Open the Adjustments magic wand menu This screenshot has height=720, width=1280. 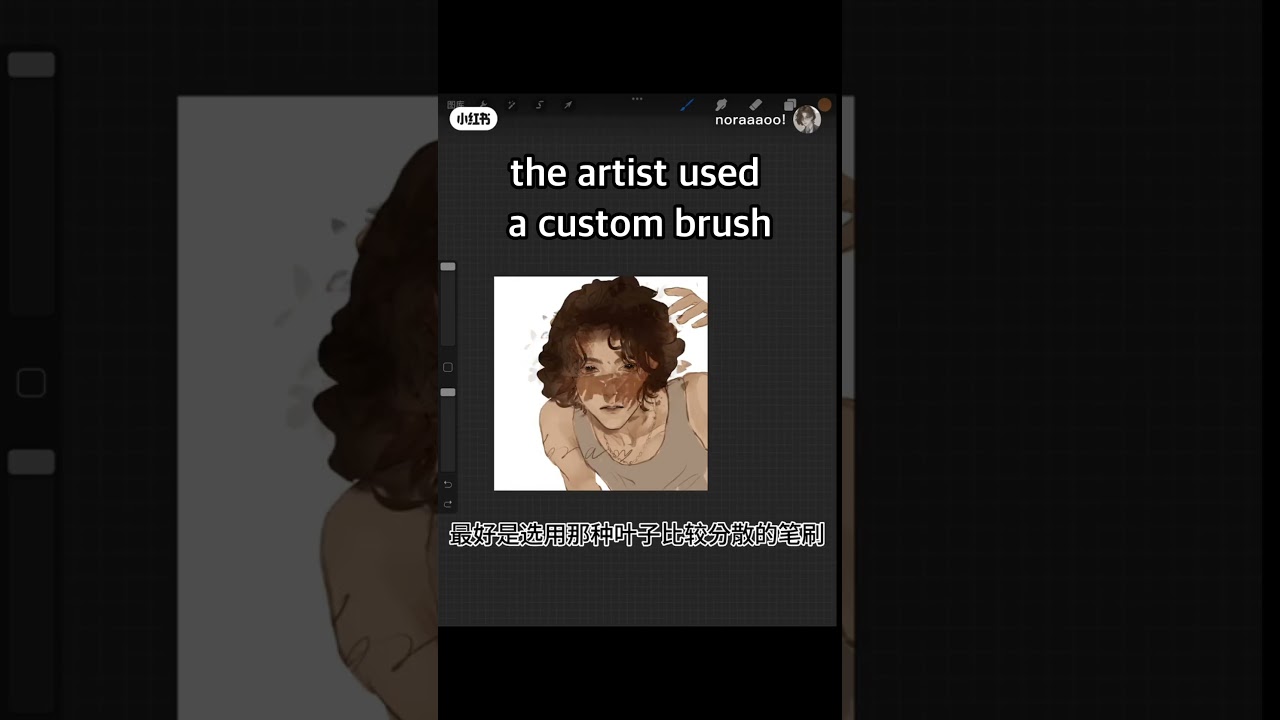pos(512,104)
